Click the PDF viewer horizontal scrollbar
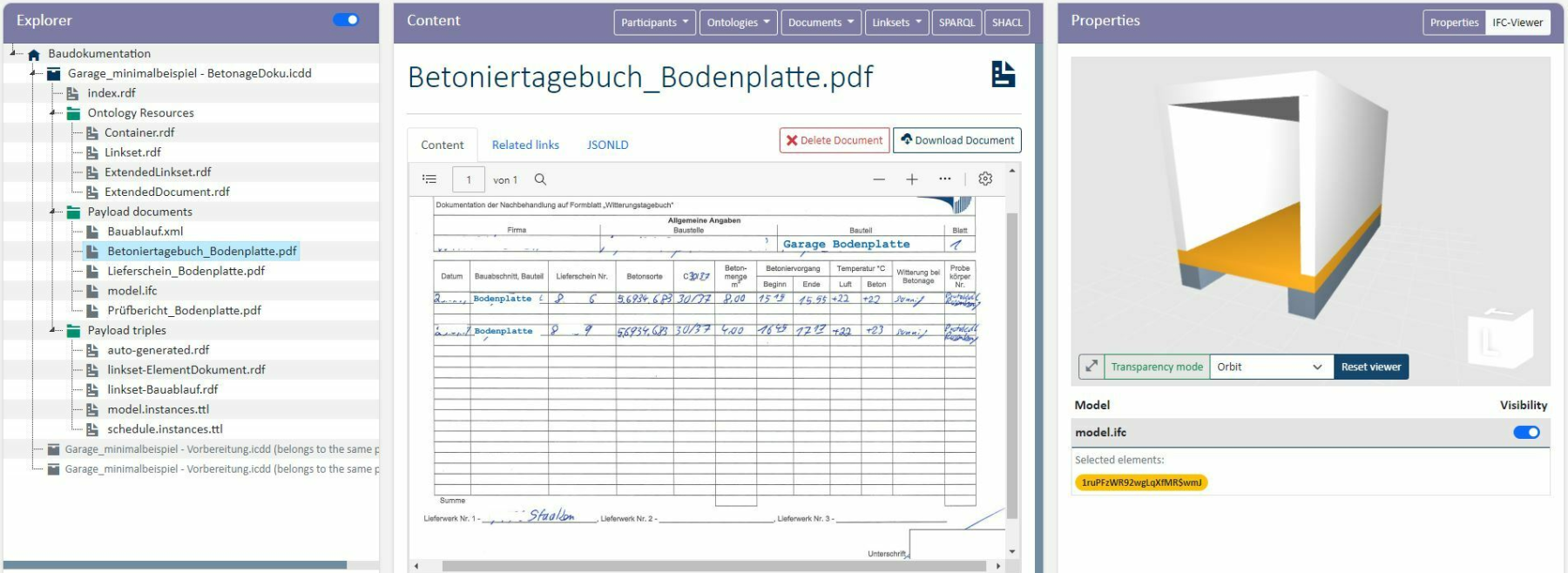The width and height of the screenshot is (1568, 573). point(714,566)
